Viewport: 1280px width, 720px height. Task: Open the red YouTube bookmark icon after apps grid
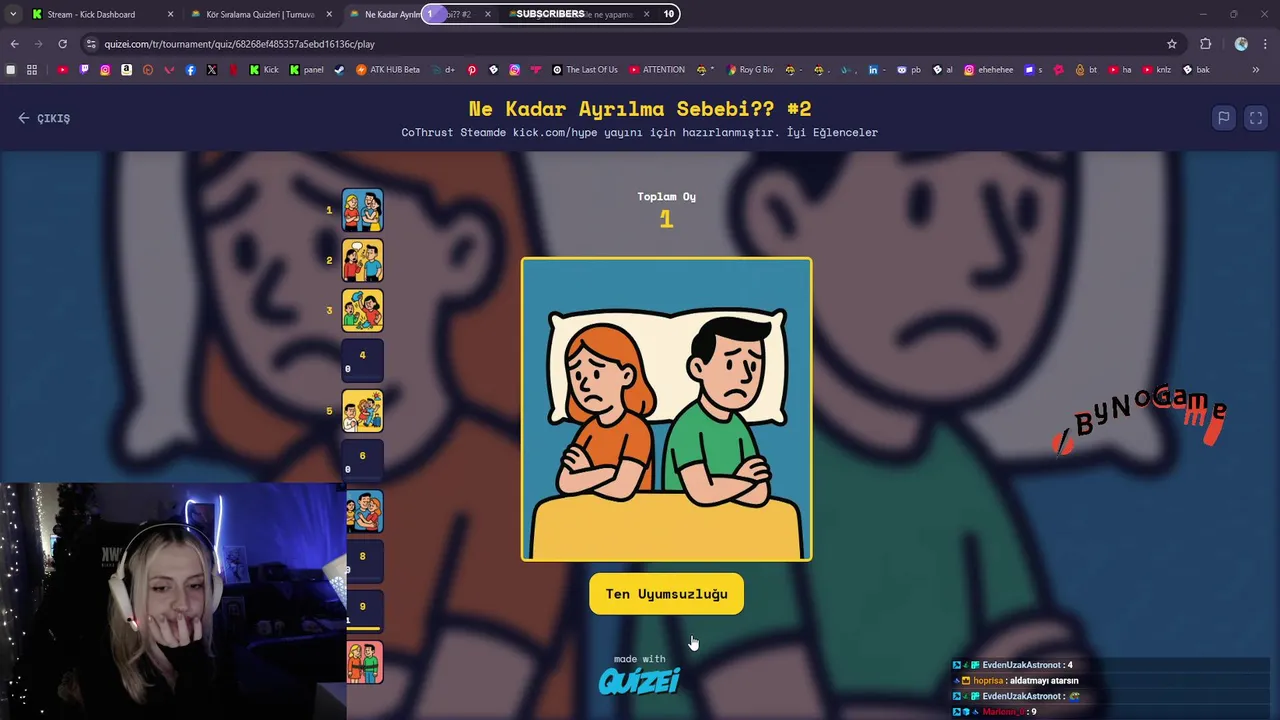[x=62, y=70]
